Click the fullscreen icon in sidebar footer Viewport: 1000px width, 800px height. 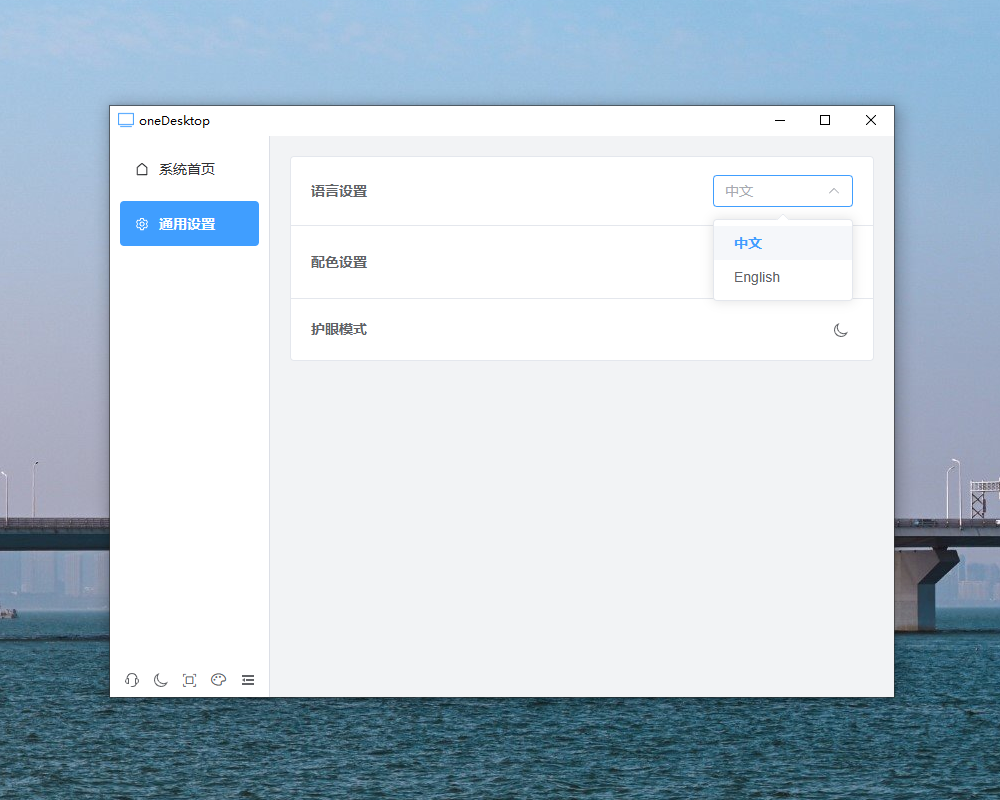tap(189, 680)
